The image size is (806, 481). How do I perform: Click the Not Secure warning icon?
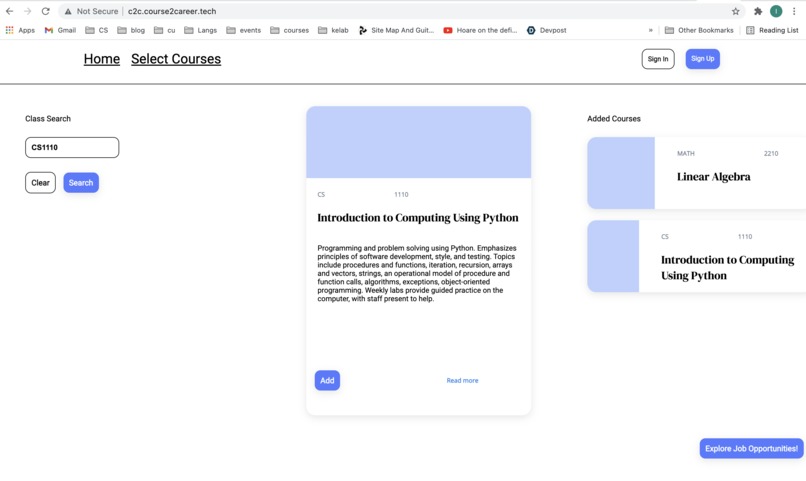pos(68,11)
